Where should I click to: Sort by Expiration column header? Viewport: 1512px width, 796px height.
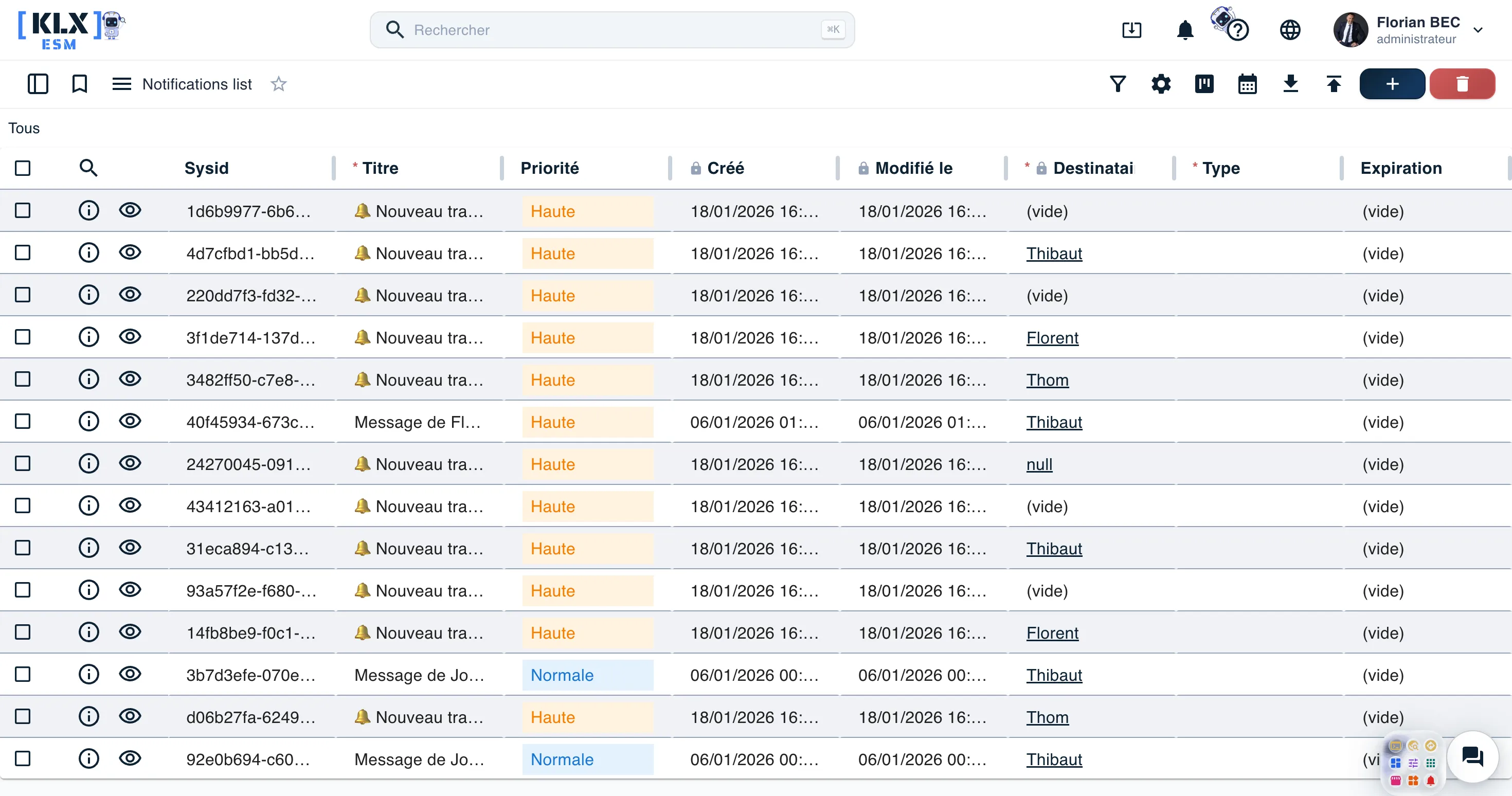(1401, 168)
